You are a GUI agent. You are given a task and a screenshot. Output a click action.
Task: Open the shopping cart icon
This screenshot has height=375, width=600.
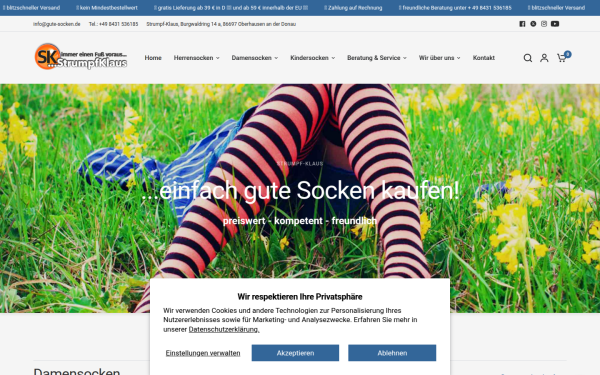(x=561, y=58)
